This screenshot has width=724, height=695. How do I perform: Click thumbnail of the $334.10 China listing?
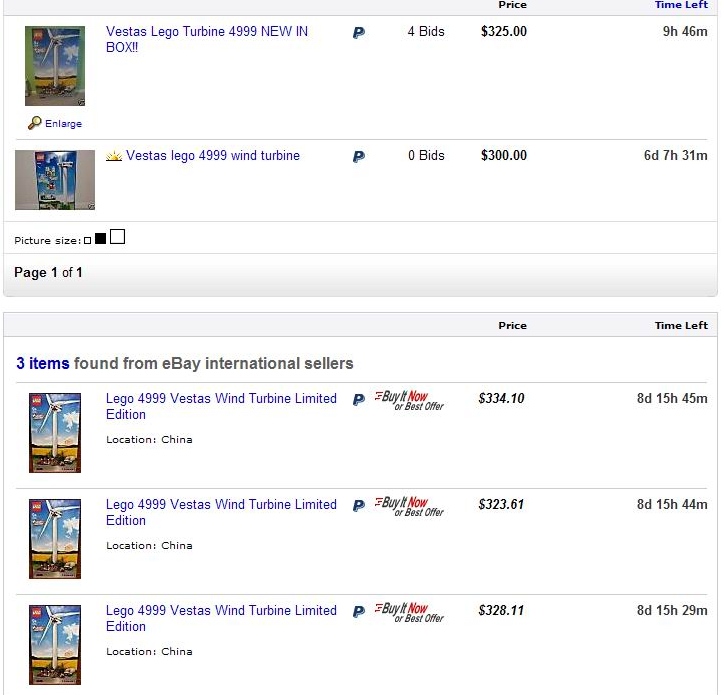55,433
